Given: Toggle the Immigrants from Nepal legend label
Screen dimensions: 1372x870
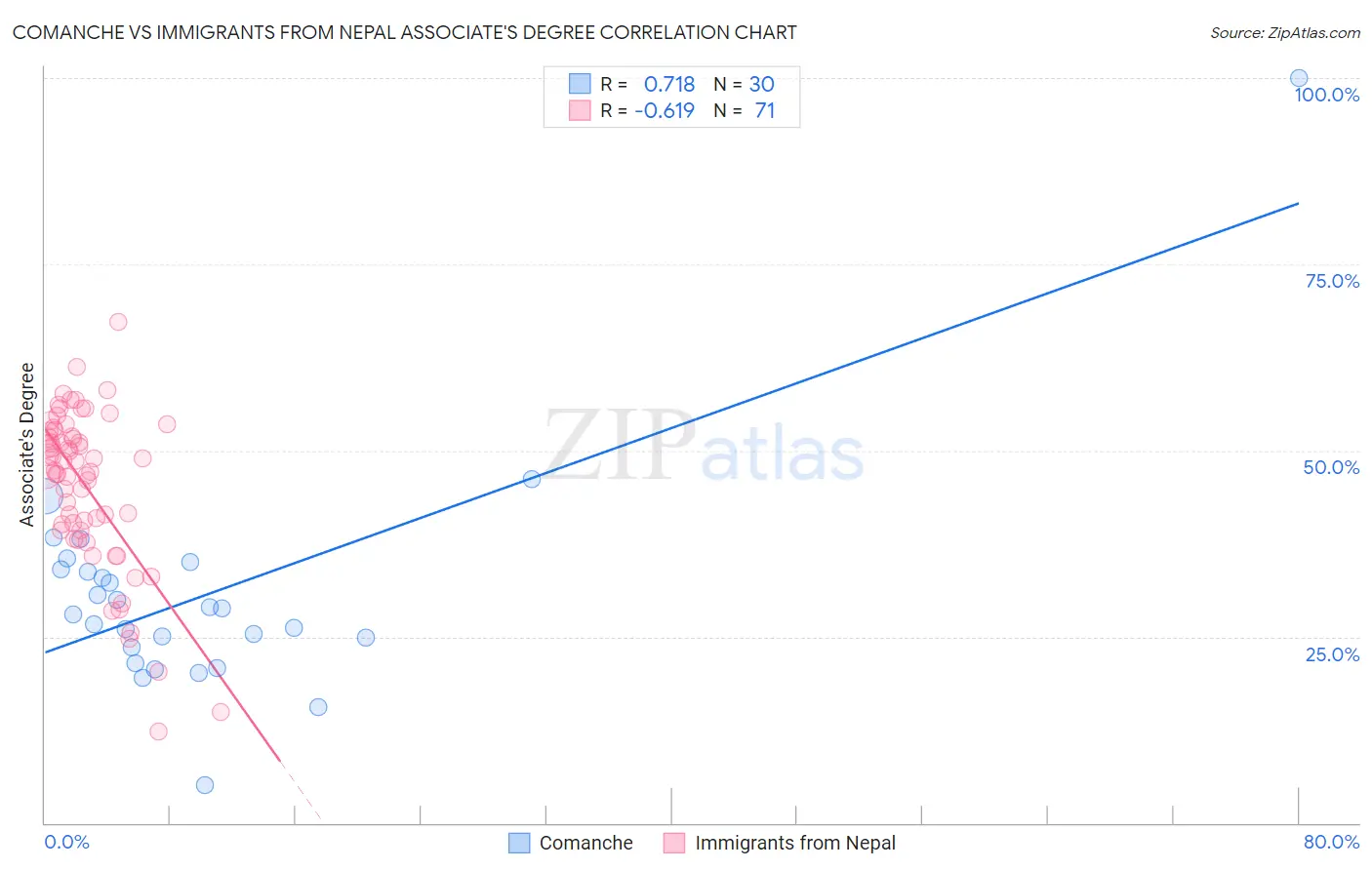Looking at the screenshot, I should point(795,843).
